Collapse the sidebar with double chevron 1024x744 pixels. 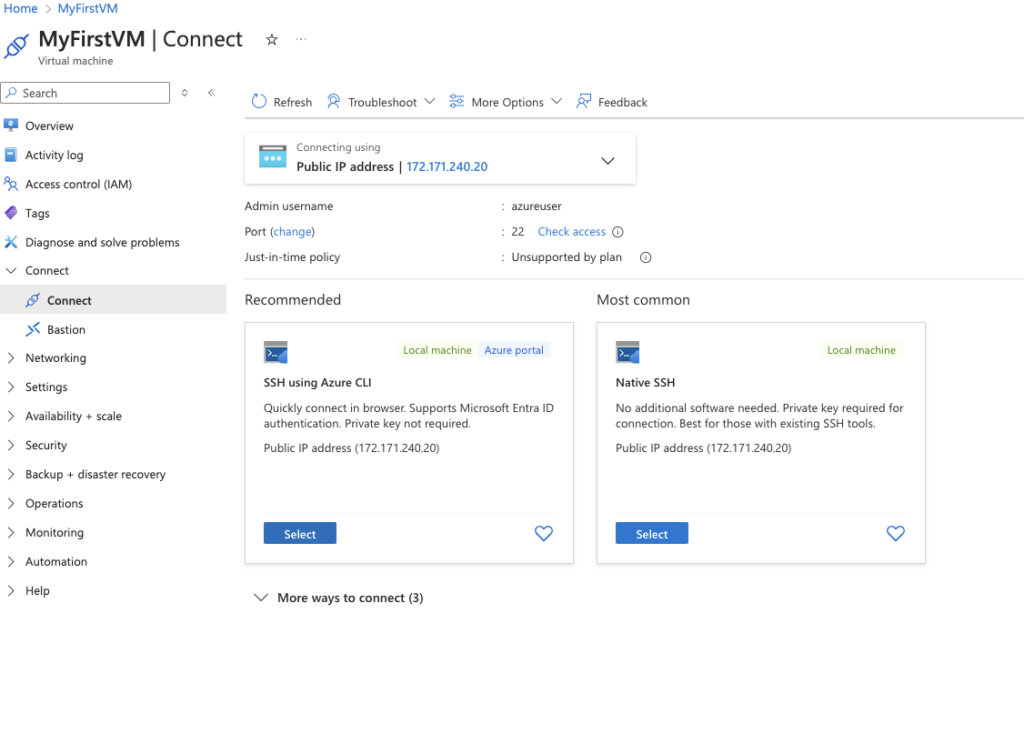coord(212,93)
